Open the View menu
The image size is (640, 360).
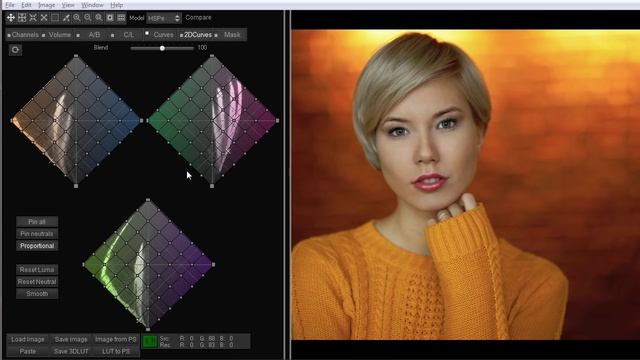click(x=68, y=5)
